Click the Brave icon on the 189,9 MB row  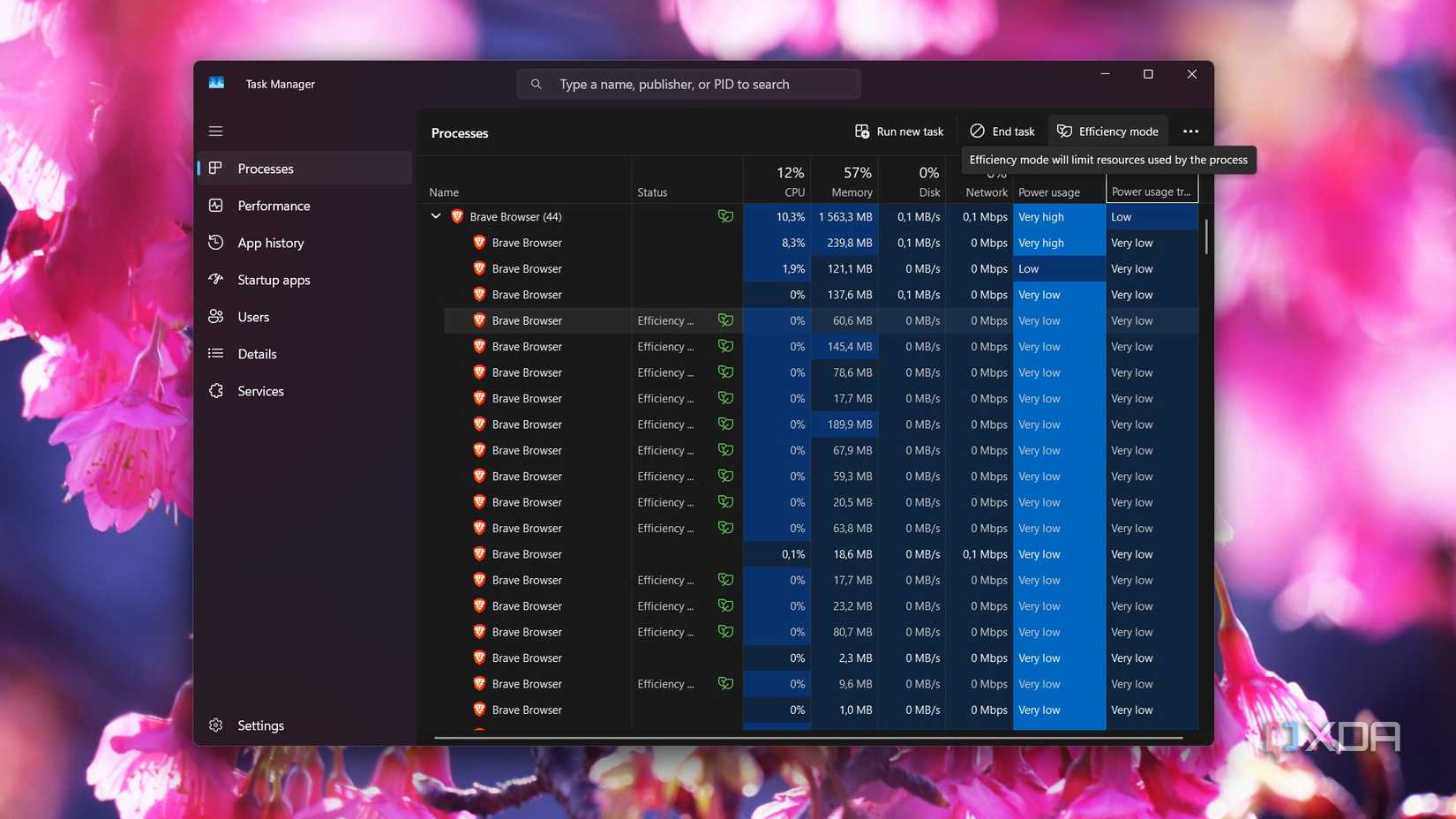[x=479, y=425]
